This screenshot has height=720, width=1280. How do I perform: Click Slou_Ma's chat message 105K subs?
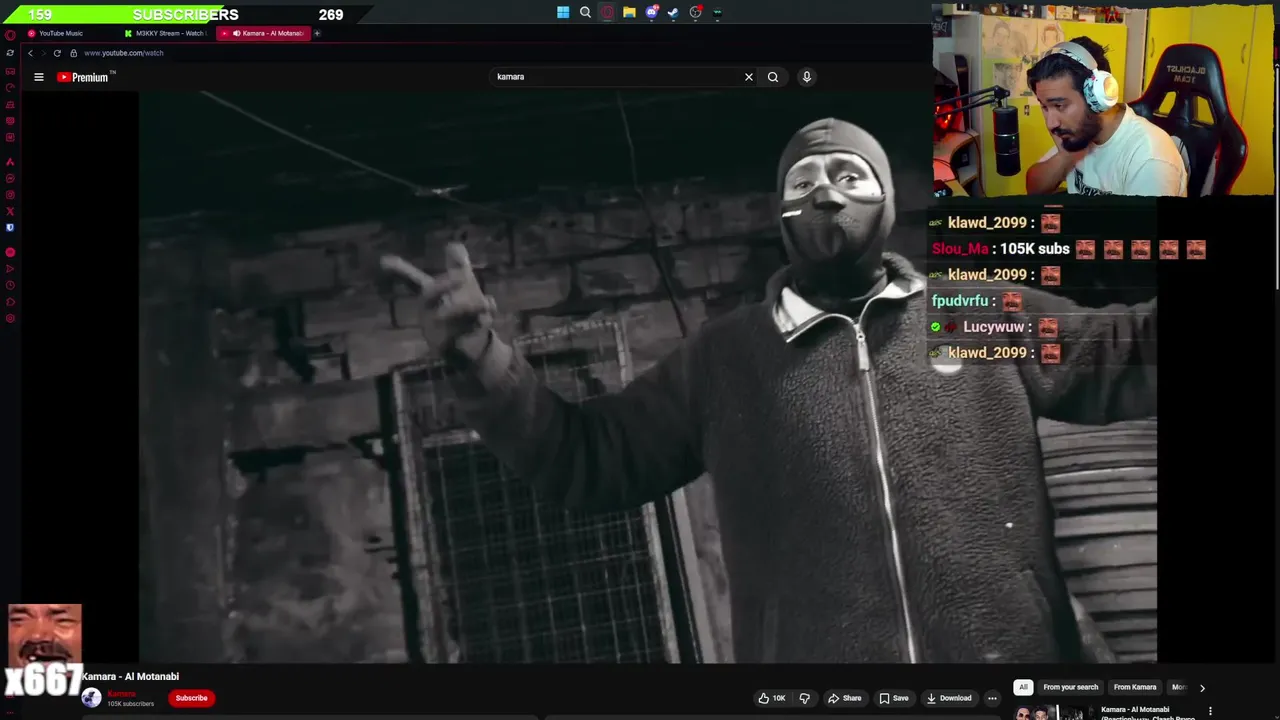click(1033, 249)
